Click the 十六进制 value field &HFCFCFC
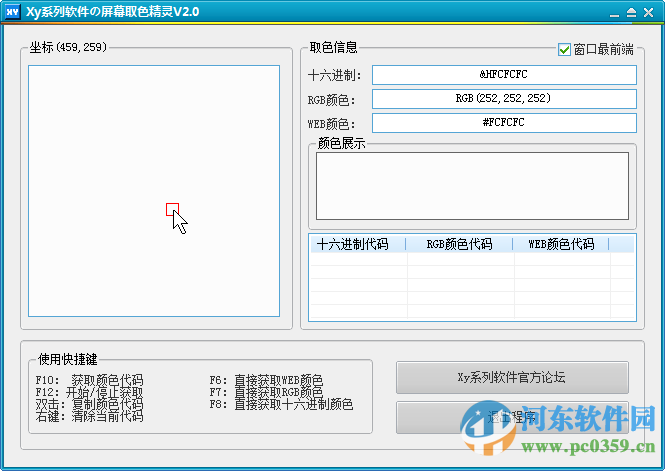 [x=504, y=75]
